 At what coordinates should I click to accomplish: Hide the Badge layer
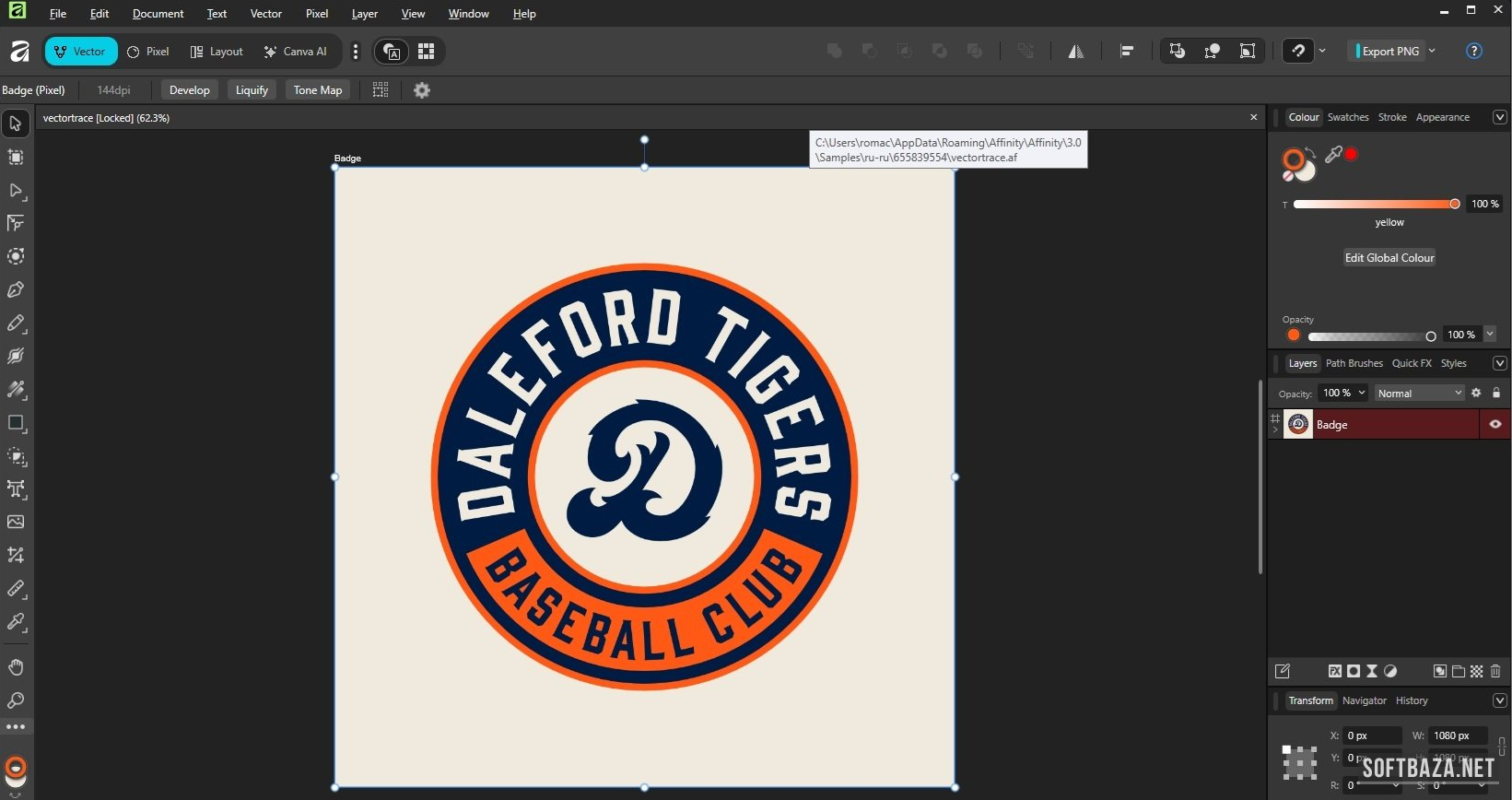(x=1495, y=424)
